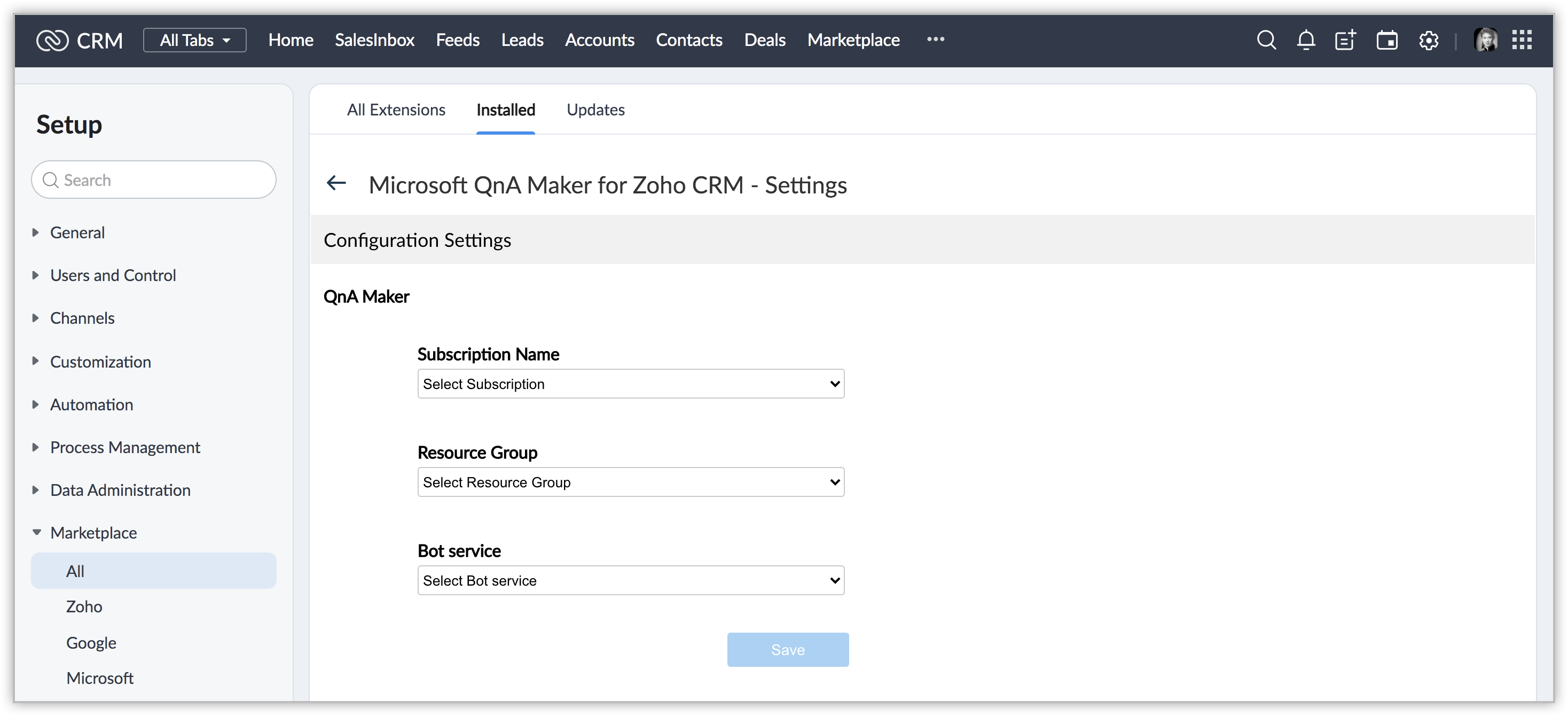Click the search magnifier icon in top bar

pos(1266,40)
